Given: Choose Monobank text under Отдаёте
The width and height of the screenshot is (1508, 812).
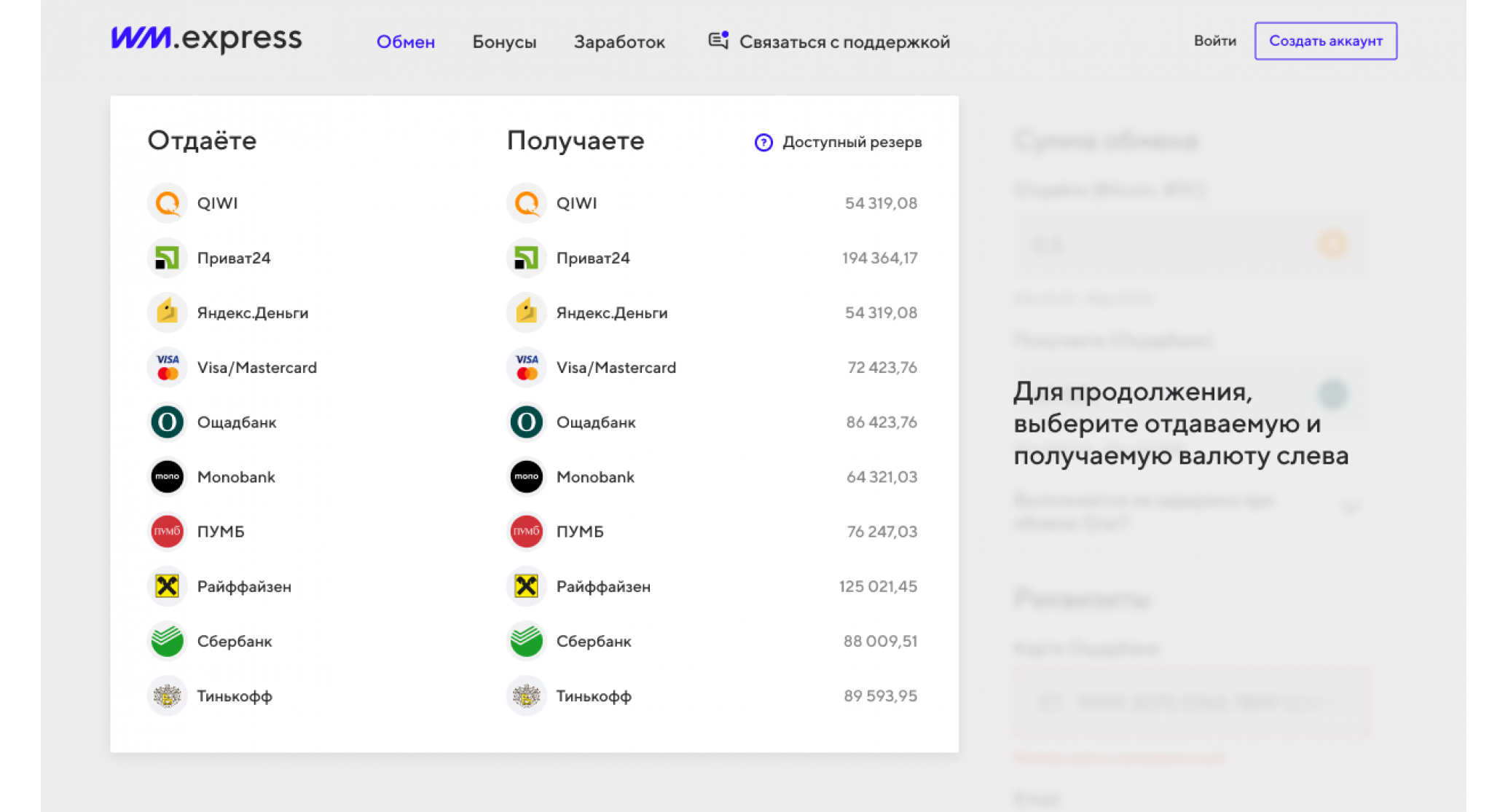Looking at the screenshot, I should [236, 477].
